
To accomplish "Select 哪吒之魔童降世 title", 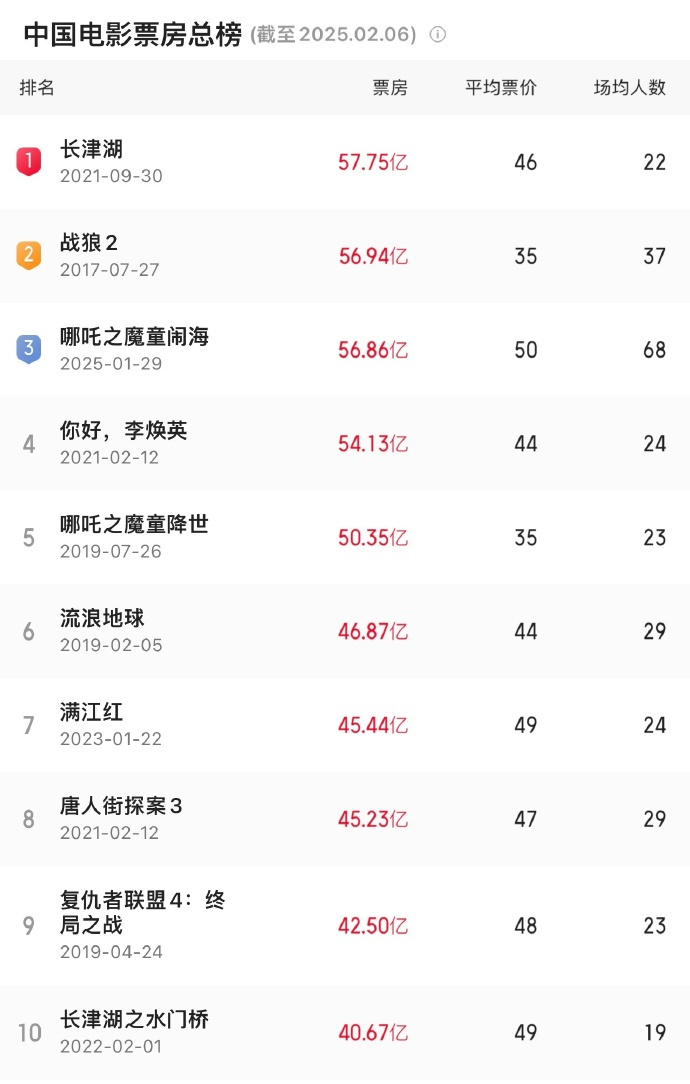I will point(134,524).
